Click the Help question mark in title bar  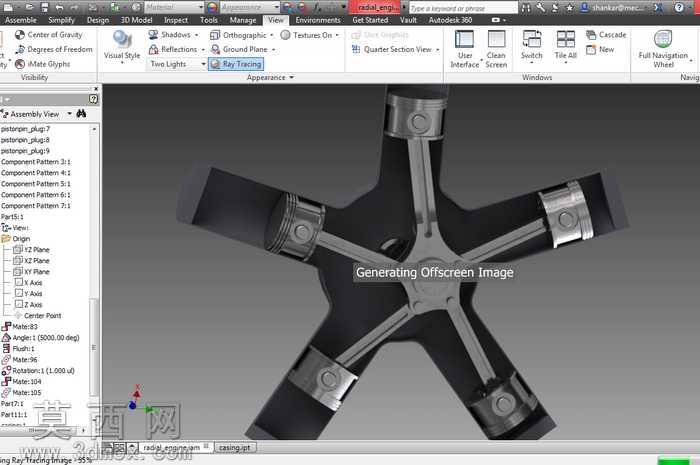point(679,7)
